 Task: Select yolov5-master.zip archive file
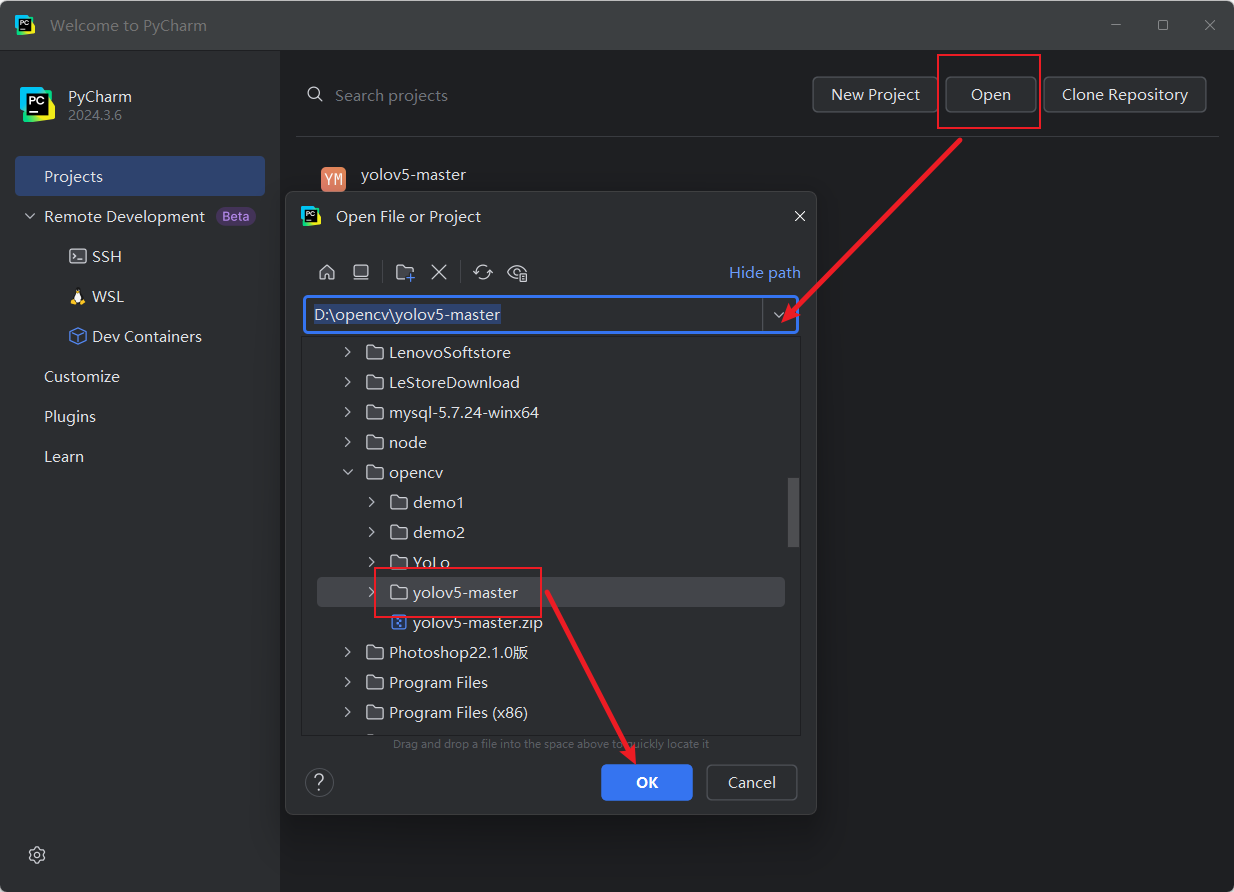pos(466,622)
